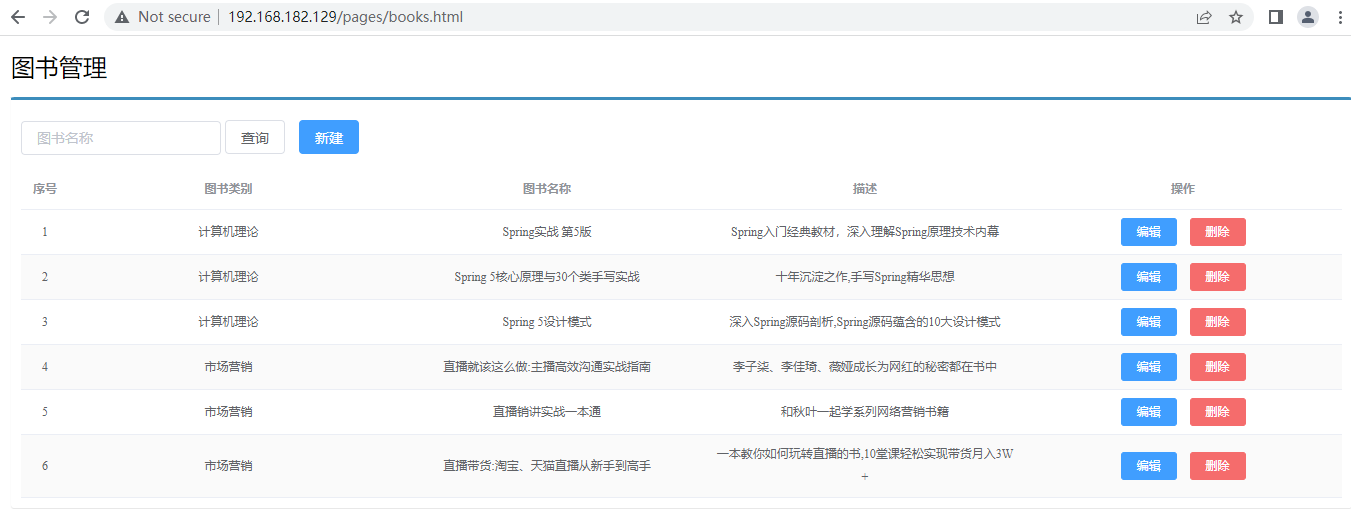Click the browser forward arrow
Viewport: 1351px width, 509px height.
coord(50,17)
